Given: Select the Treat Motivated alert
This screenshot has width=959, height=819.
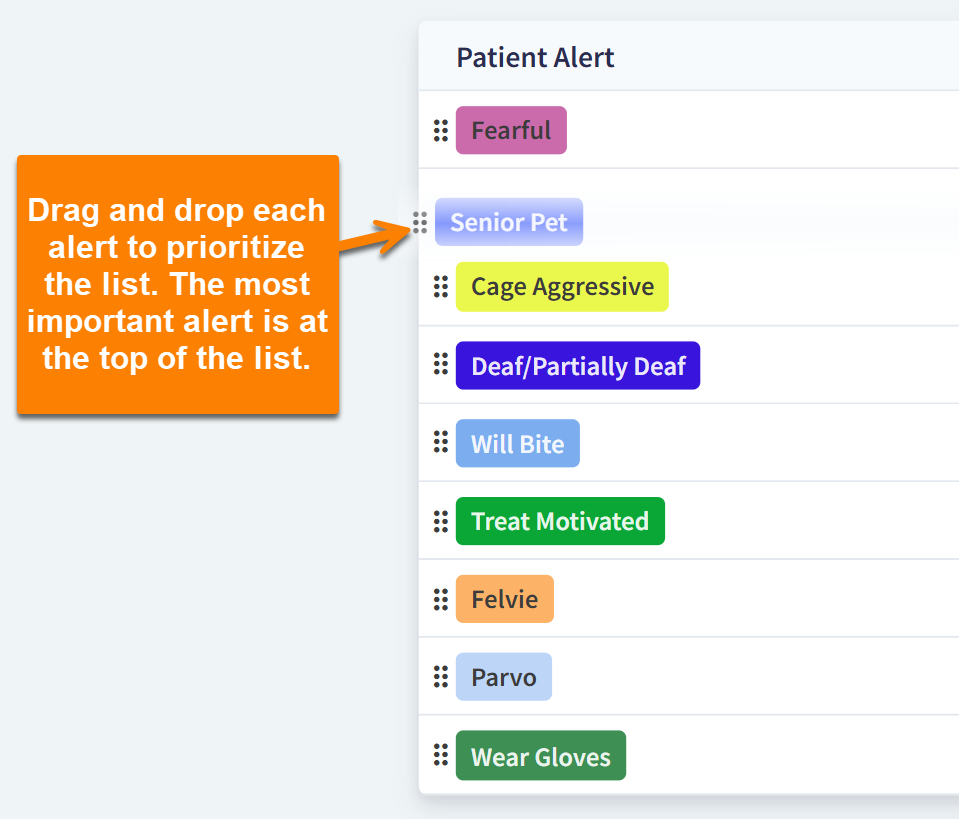Looking at the screenshot, I should point(560,520).
